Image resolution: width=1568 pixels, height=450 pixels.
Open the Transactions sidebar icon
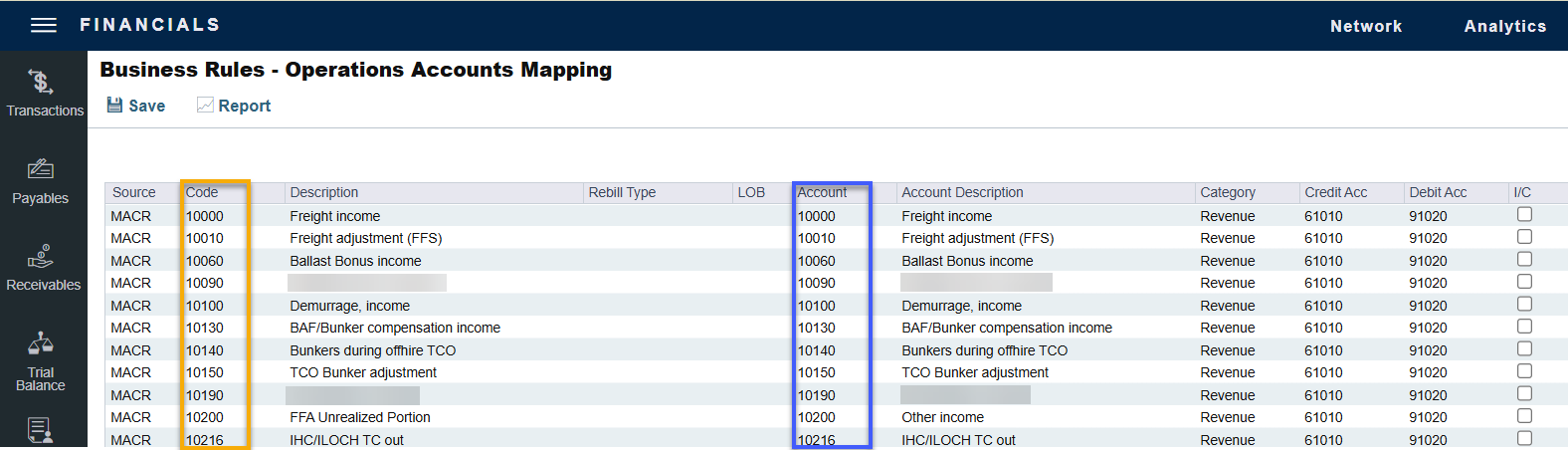pos(41,82)
